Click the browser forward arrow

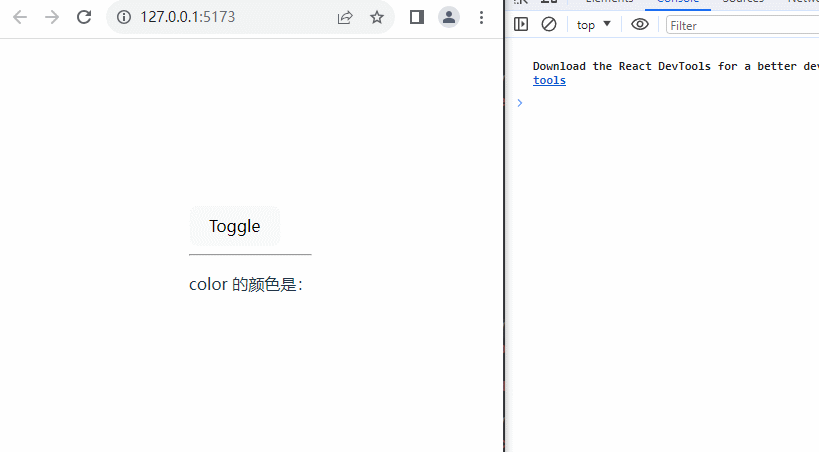tap(52, 17)
